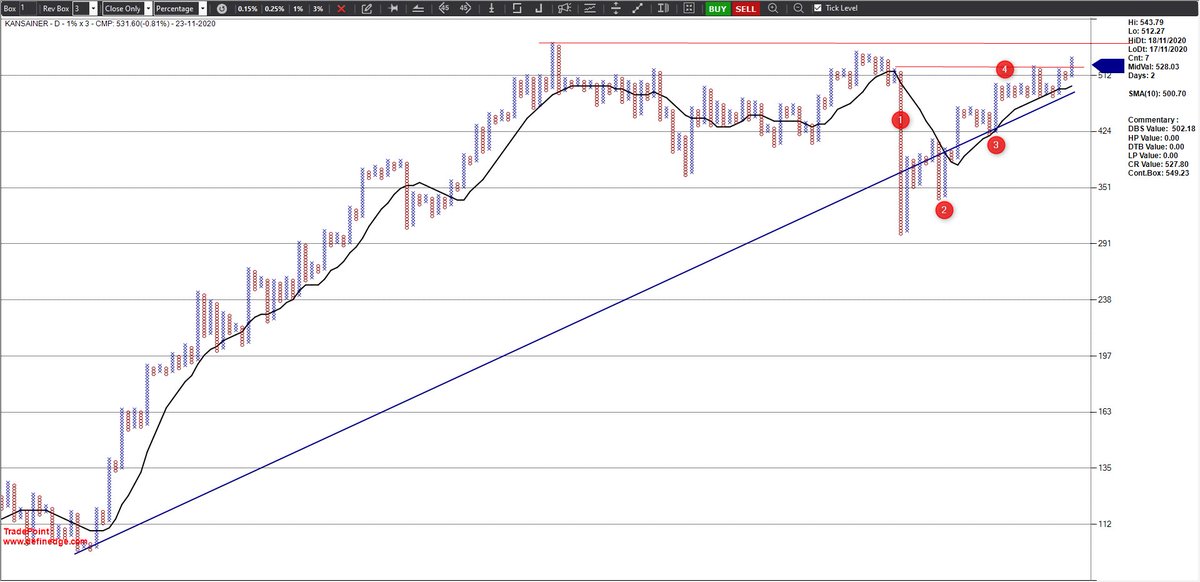This screenshot has height=582, width=1200.
Task: Click the line chart indicator icon
Action: click(590, 7)
